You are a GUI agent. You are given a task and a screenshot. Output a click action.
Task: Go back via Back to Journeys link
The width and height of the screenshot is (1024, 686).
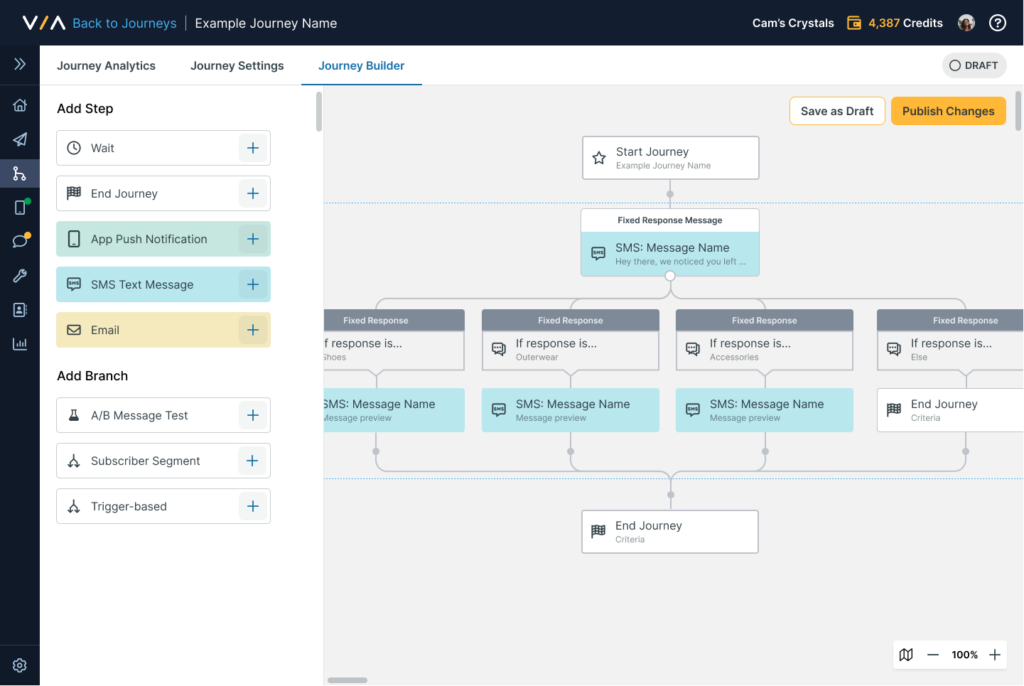click(x=124, y=23)
